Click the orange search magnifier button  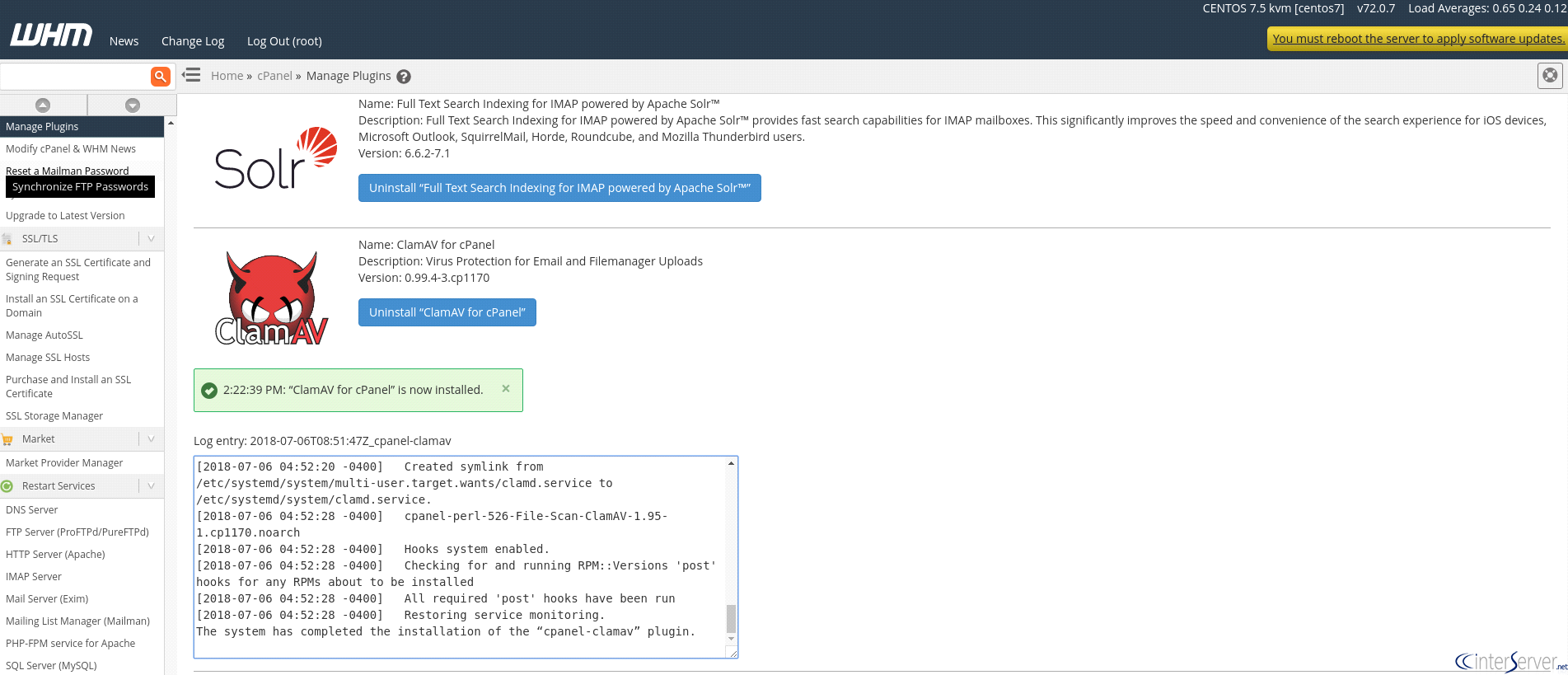[x=161, y=76]
